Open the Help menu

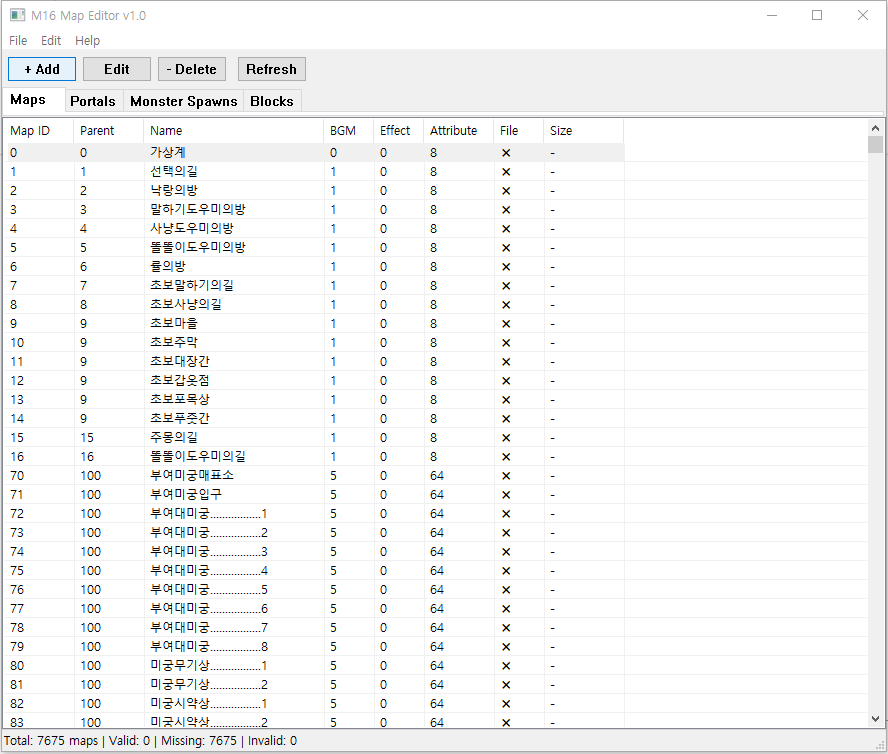(x=88, y=41)
